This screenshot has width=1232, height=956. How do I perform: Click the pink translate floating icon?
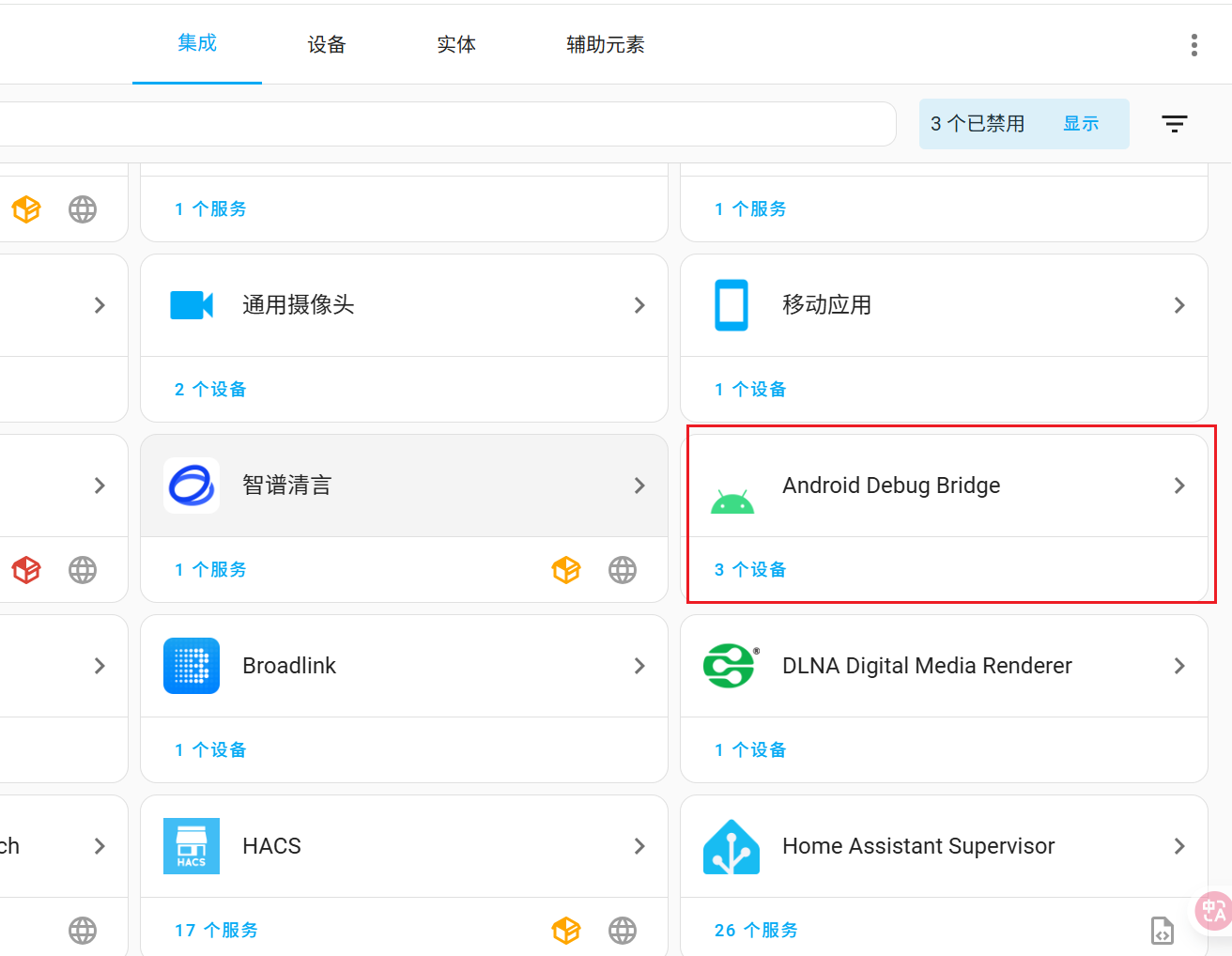1213,911
